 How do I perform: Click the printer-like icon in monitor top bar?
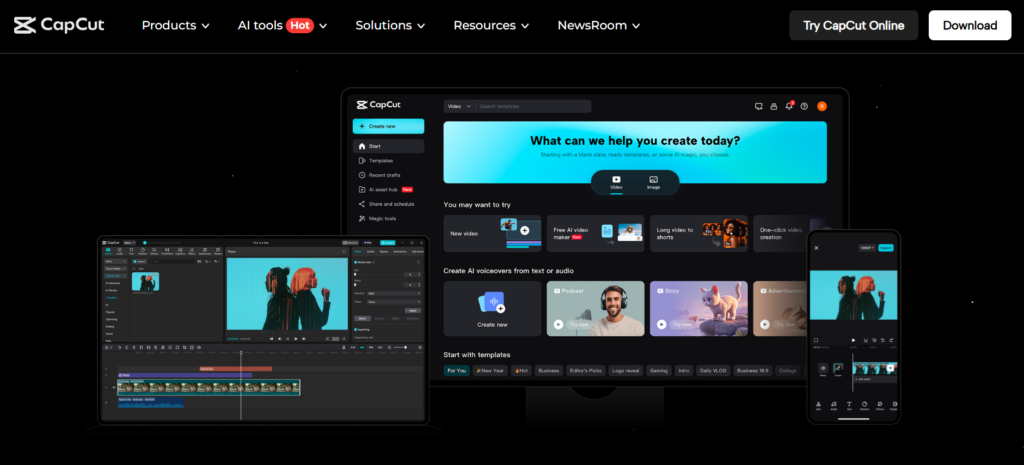(x=774, y=106)
